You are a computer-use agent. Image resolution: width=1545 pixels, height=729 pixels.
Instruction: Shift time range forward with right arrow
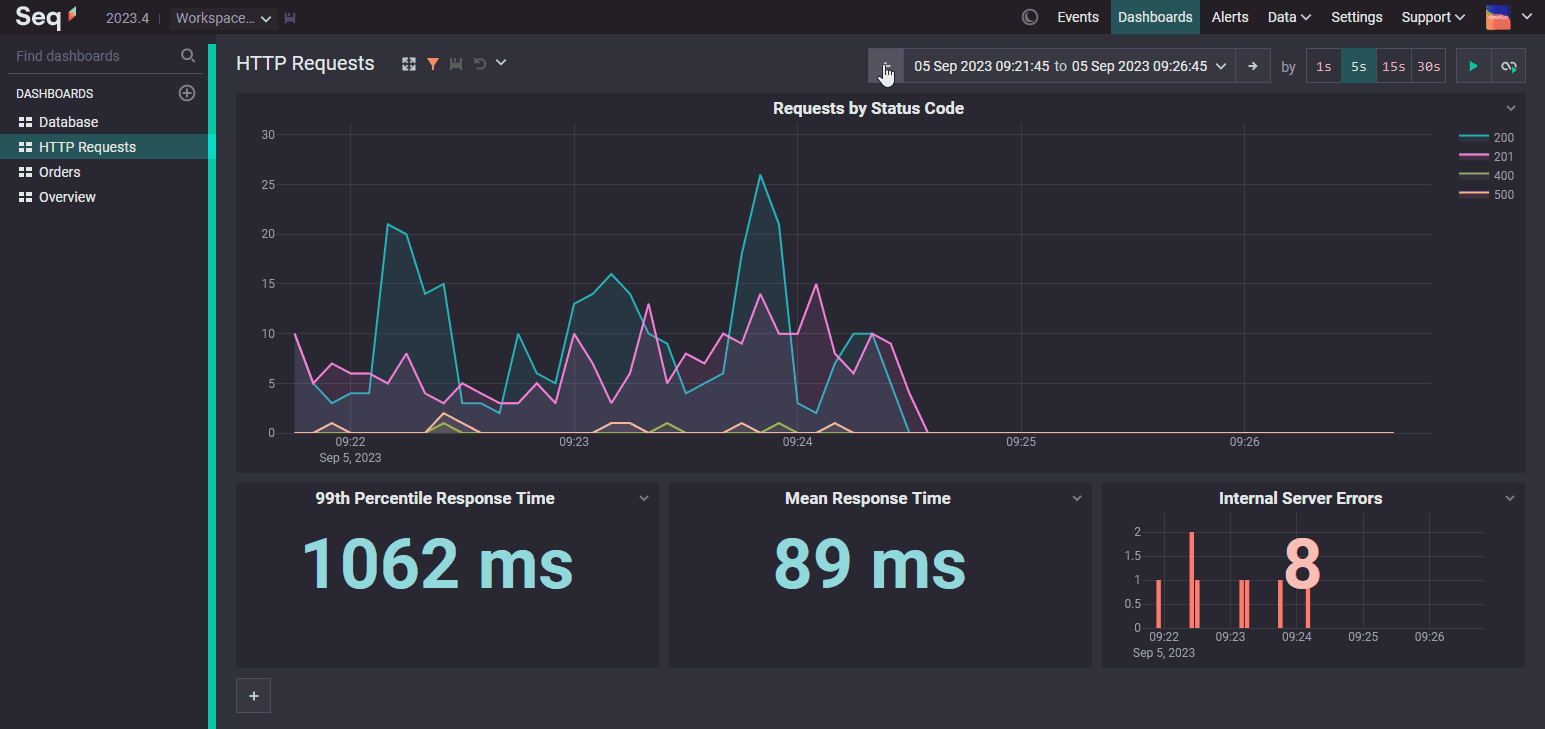pyautogui.click(x=1252, y=66)
